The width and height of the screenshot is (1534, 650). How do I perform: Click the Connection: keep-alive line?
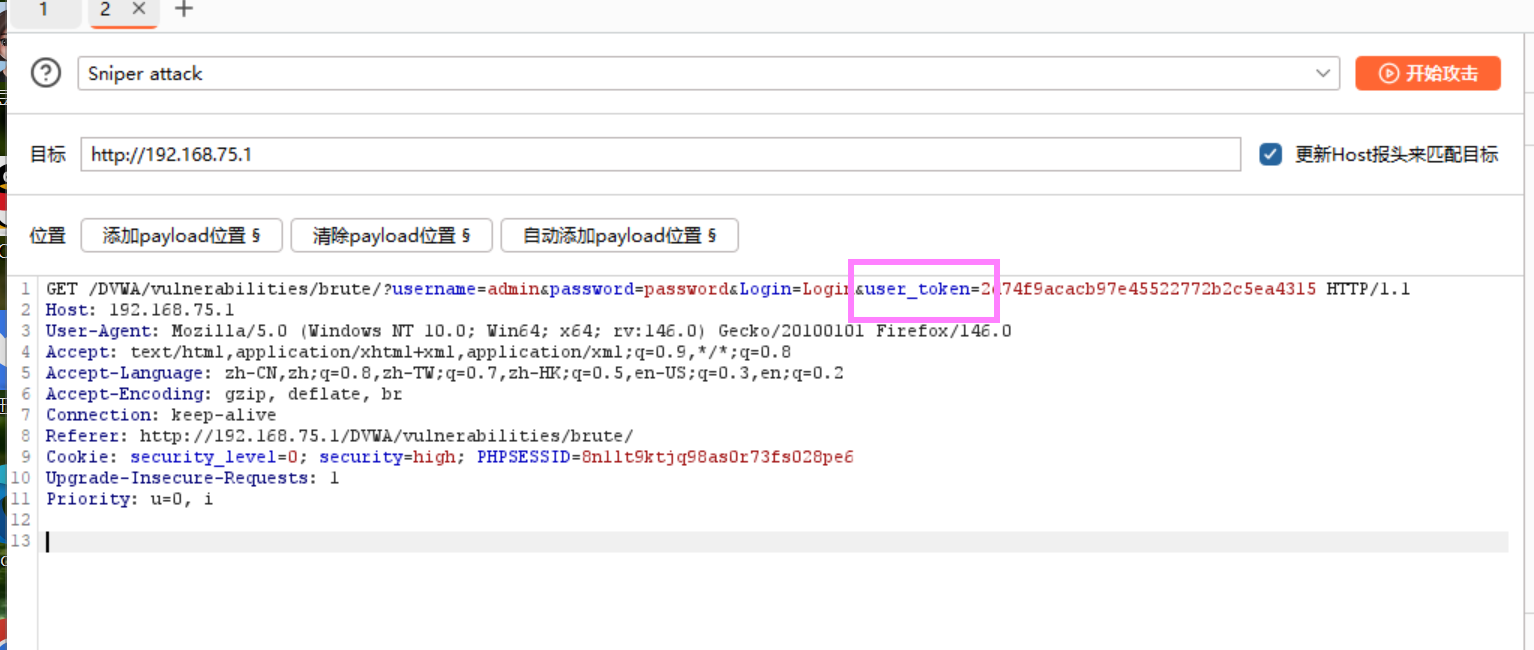click(x=161, y=415)
